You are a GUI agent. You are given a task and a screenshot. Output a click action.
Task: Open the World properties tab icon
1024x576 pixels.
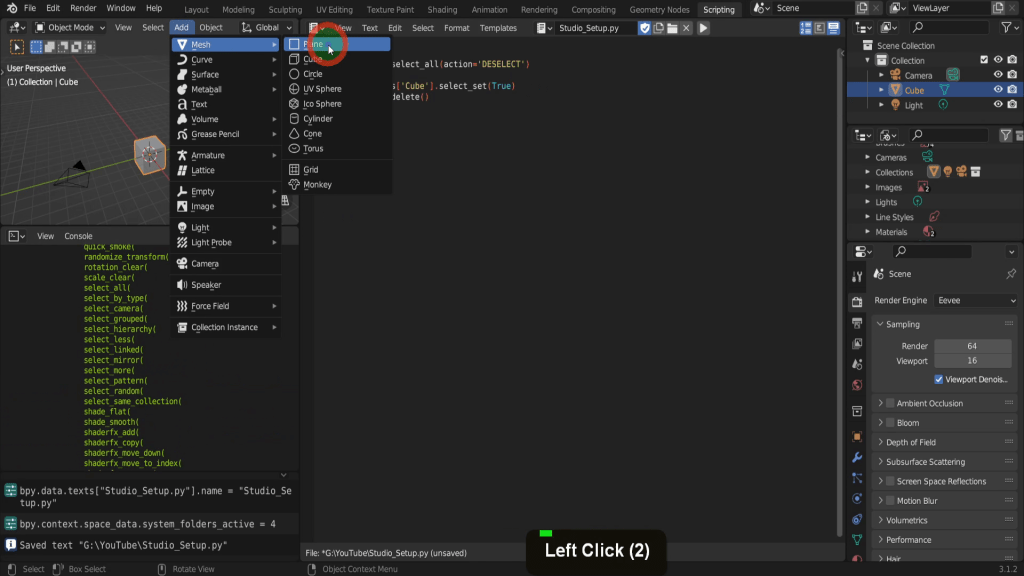click(857, 385)
